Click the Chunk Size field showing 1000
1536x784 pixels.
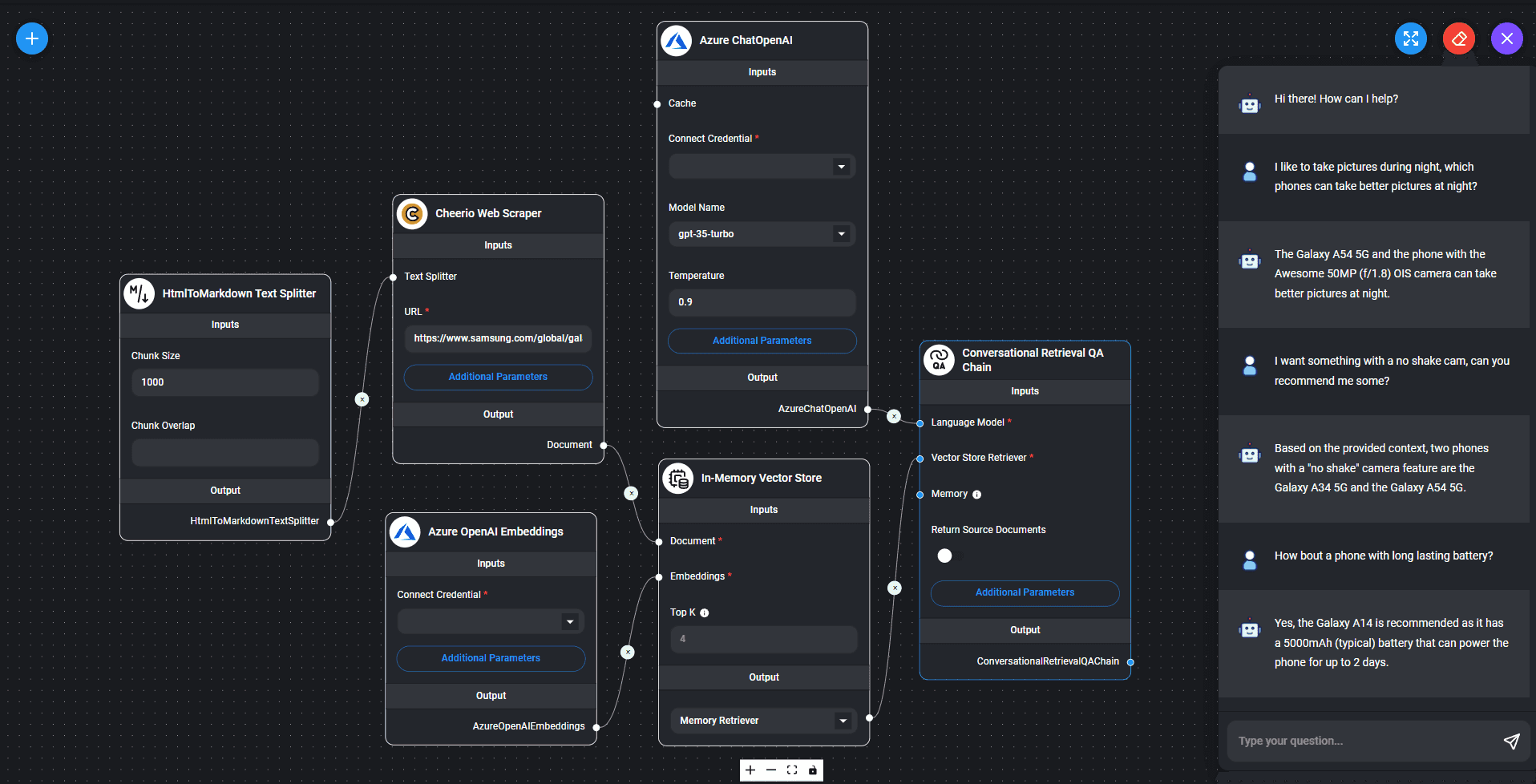tap(225, 382)
